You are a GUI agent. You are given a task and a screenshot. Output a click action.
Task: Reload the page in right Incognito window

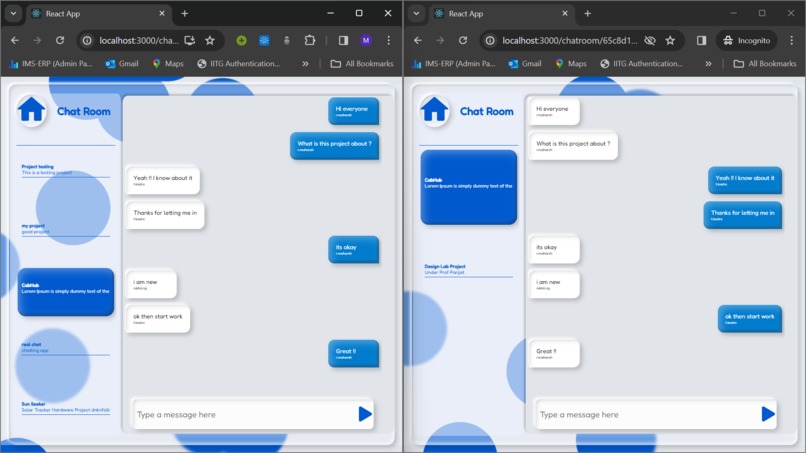pyautogui.click(x=463, y=40)
